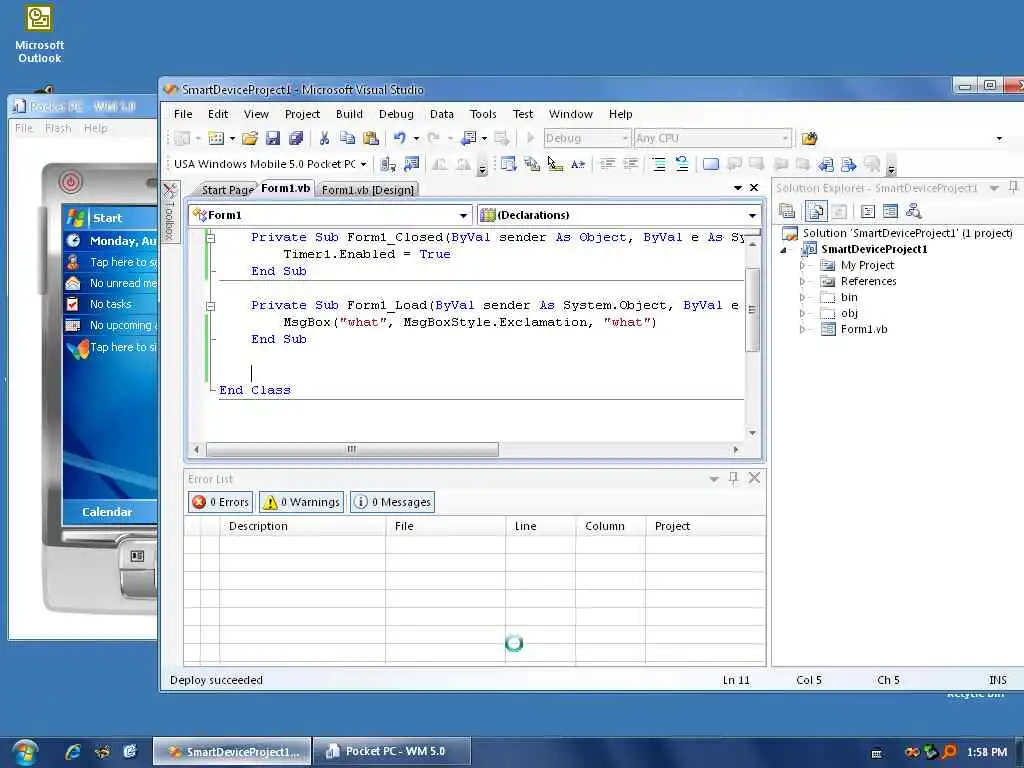This screenshot has height=768, width=1024.
Task: Click the Connect to Device icon
Action: tap(388, 165)
